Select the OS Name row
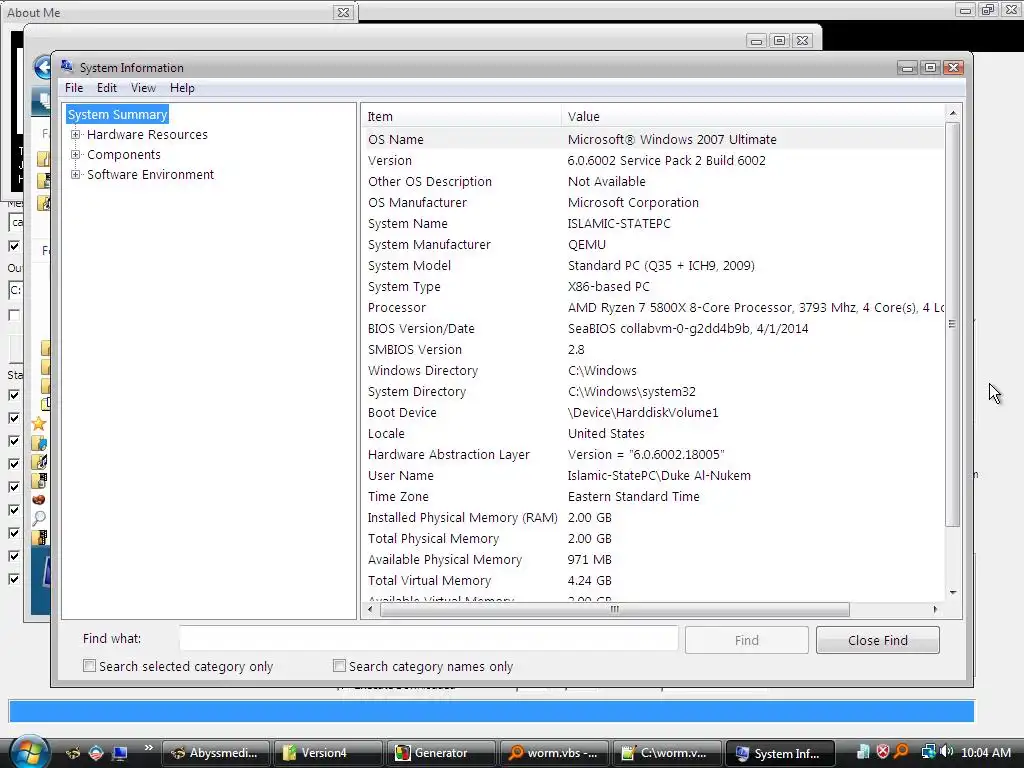Viewport: 1024px width, 768px height. click(x=653, y=139)
